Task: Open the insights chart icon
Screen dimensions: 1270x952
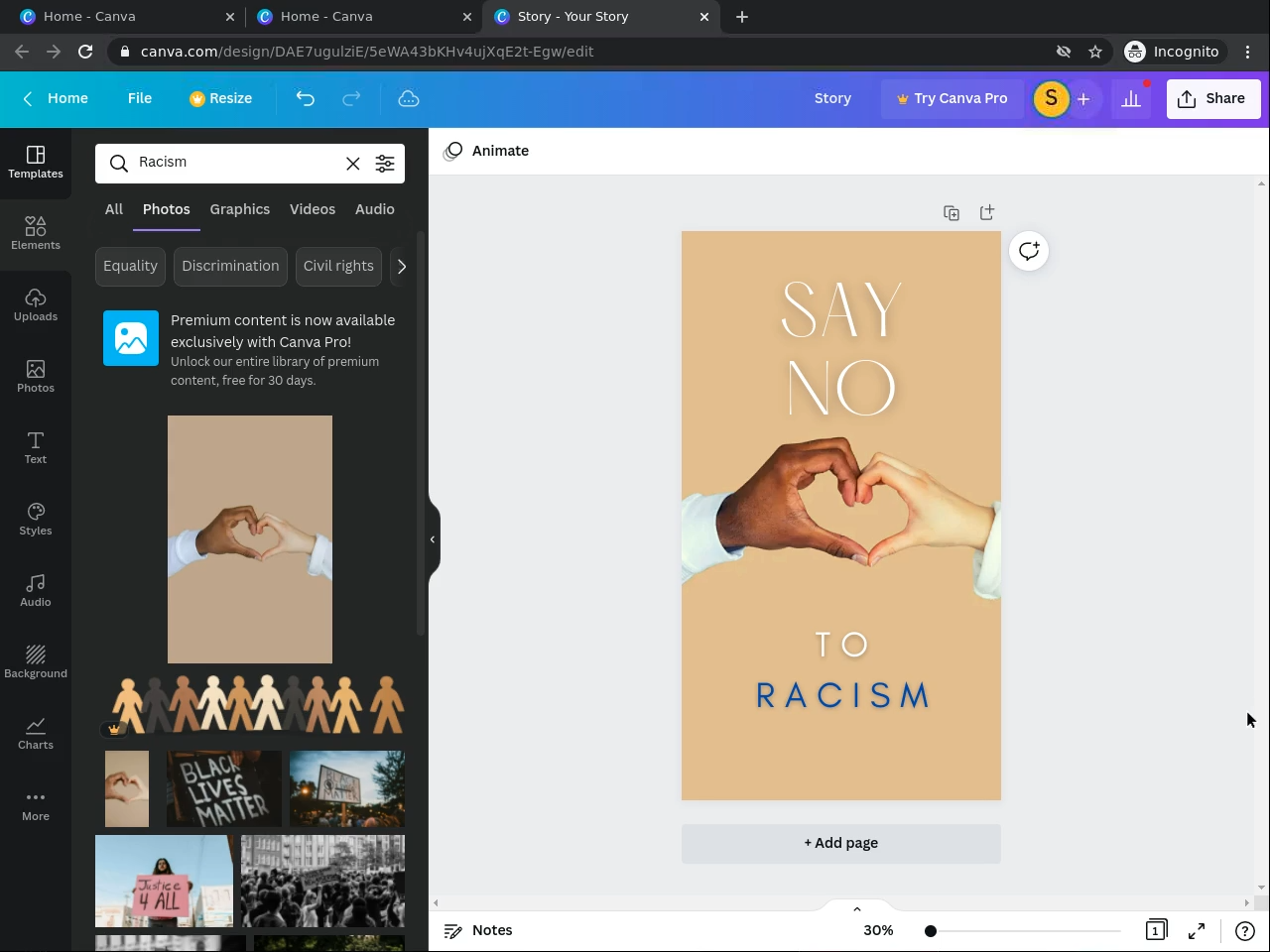Action: [x=1131, y=98]
